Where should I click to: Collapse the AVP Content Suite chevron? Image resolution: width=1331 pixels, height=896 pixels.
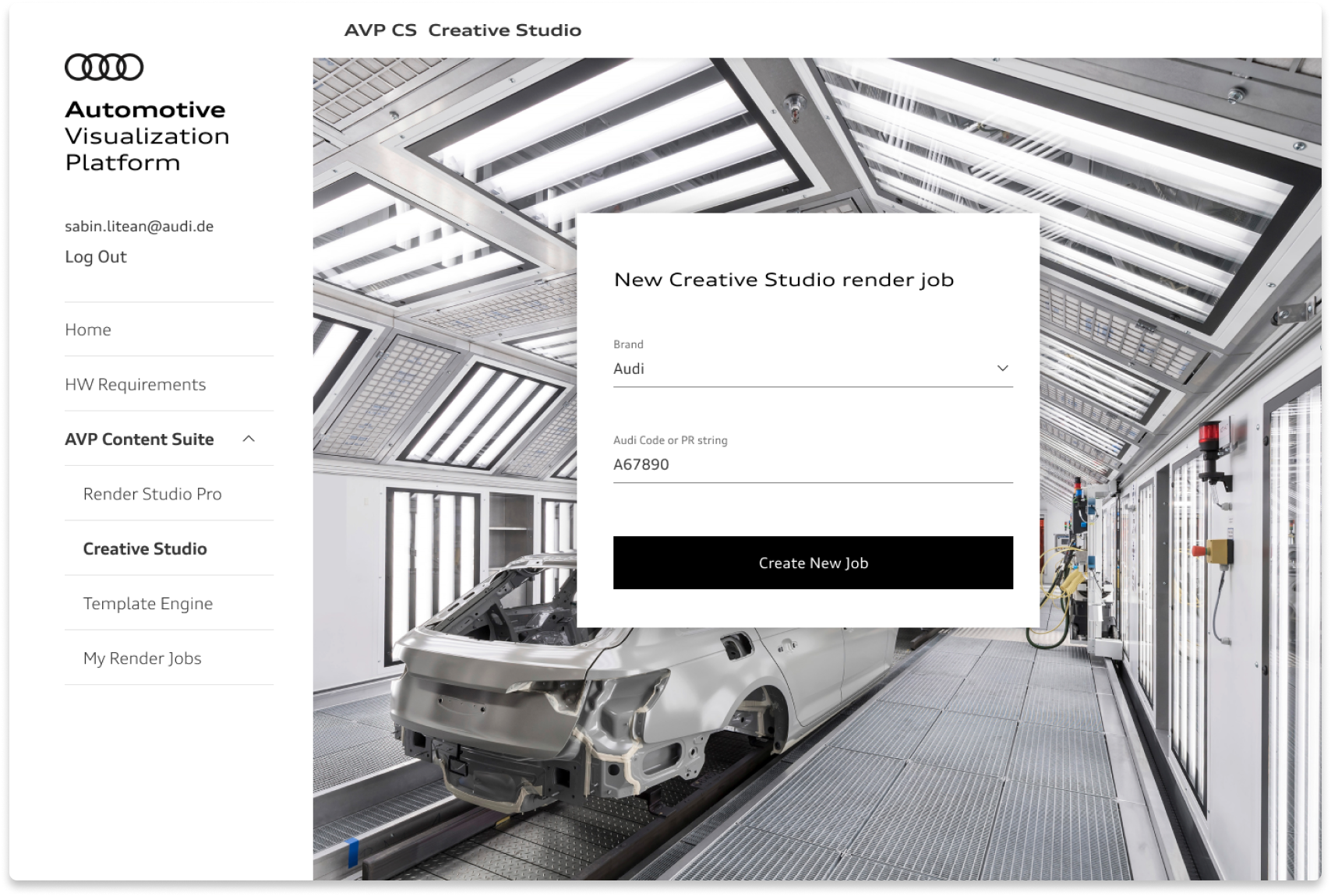[249, 439]
